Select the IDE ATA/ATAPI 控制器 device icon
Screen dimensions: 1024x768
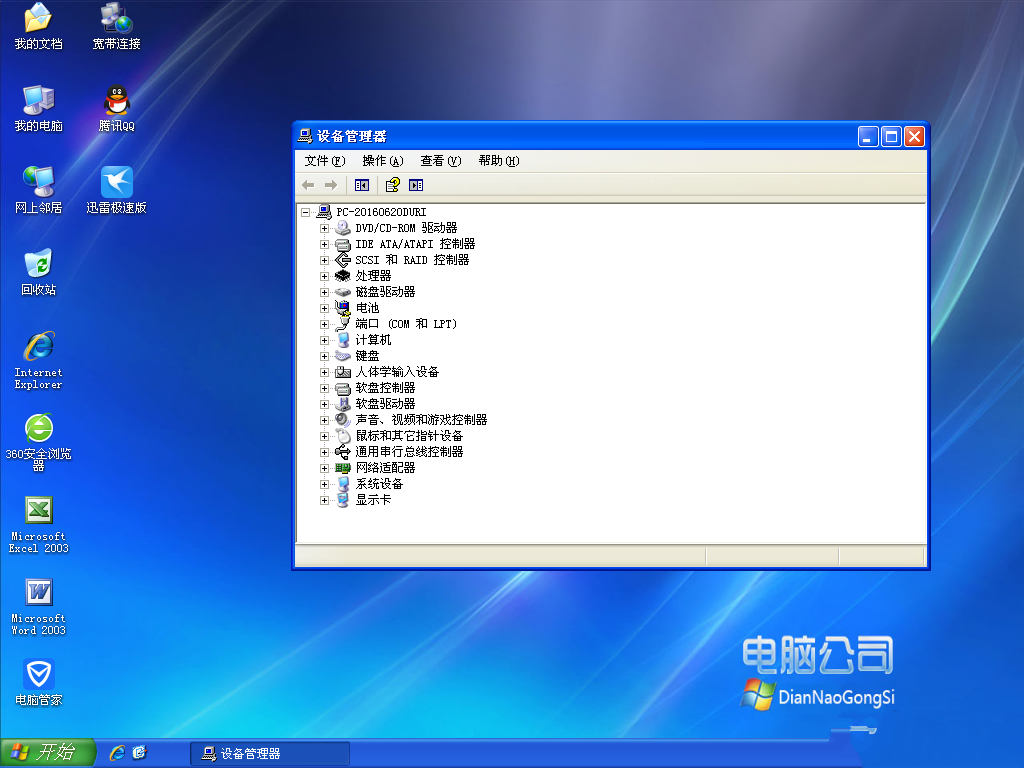tap(343, 244)
